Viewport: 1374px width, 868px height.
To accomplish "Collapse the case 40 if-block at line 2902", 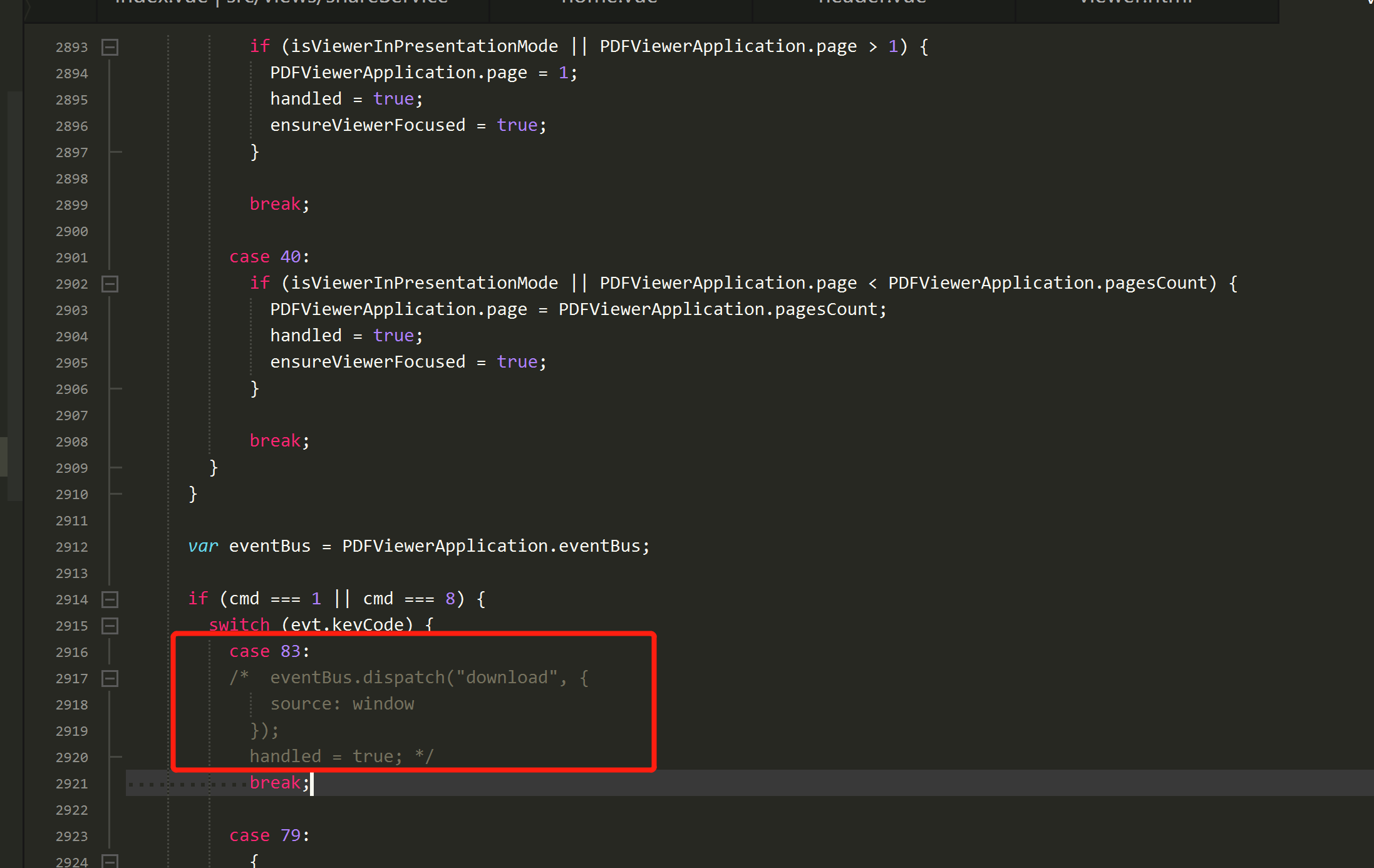I will coord(110,284).
